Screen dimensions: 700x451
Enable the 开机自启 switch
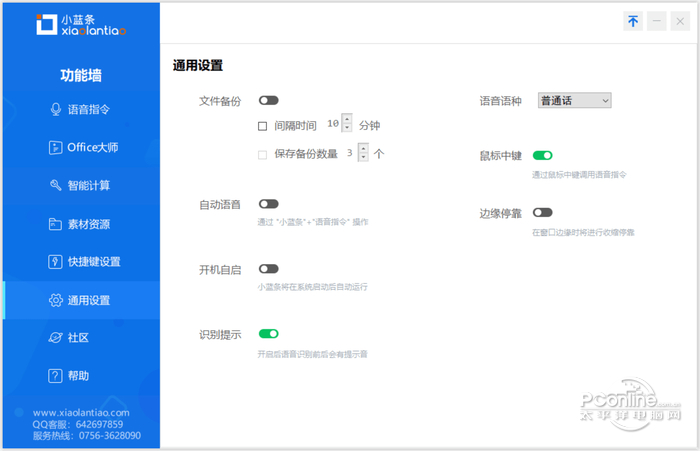click(x=268, y=269)
